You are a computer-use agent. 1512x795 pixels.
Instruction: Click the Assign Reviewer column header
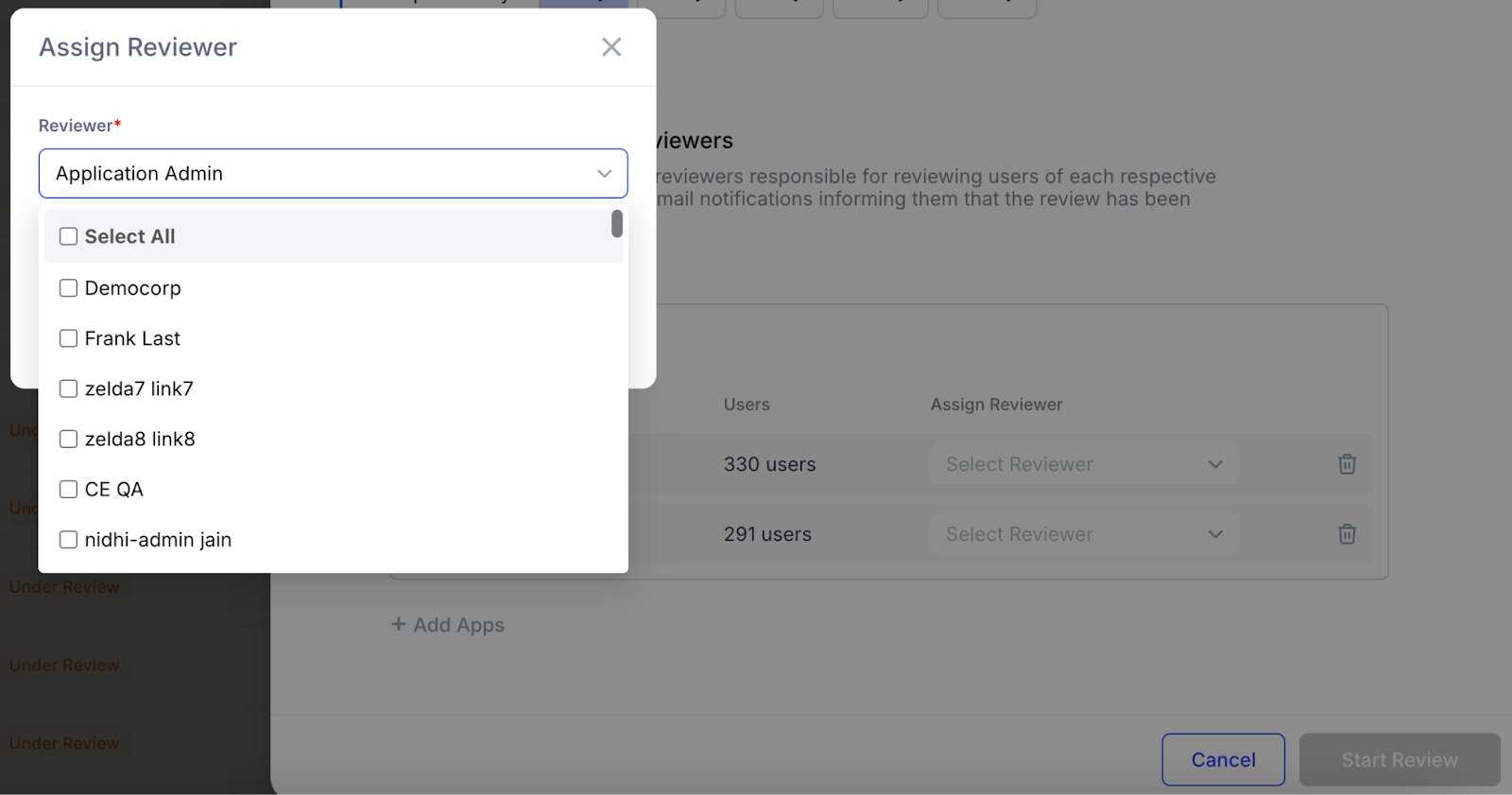click(996, 405)
